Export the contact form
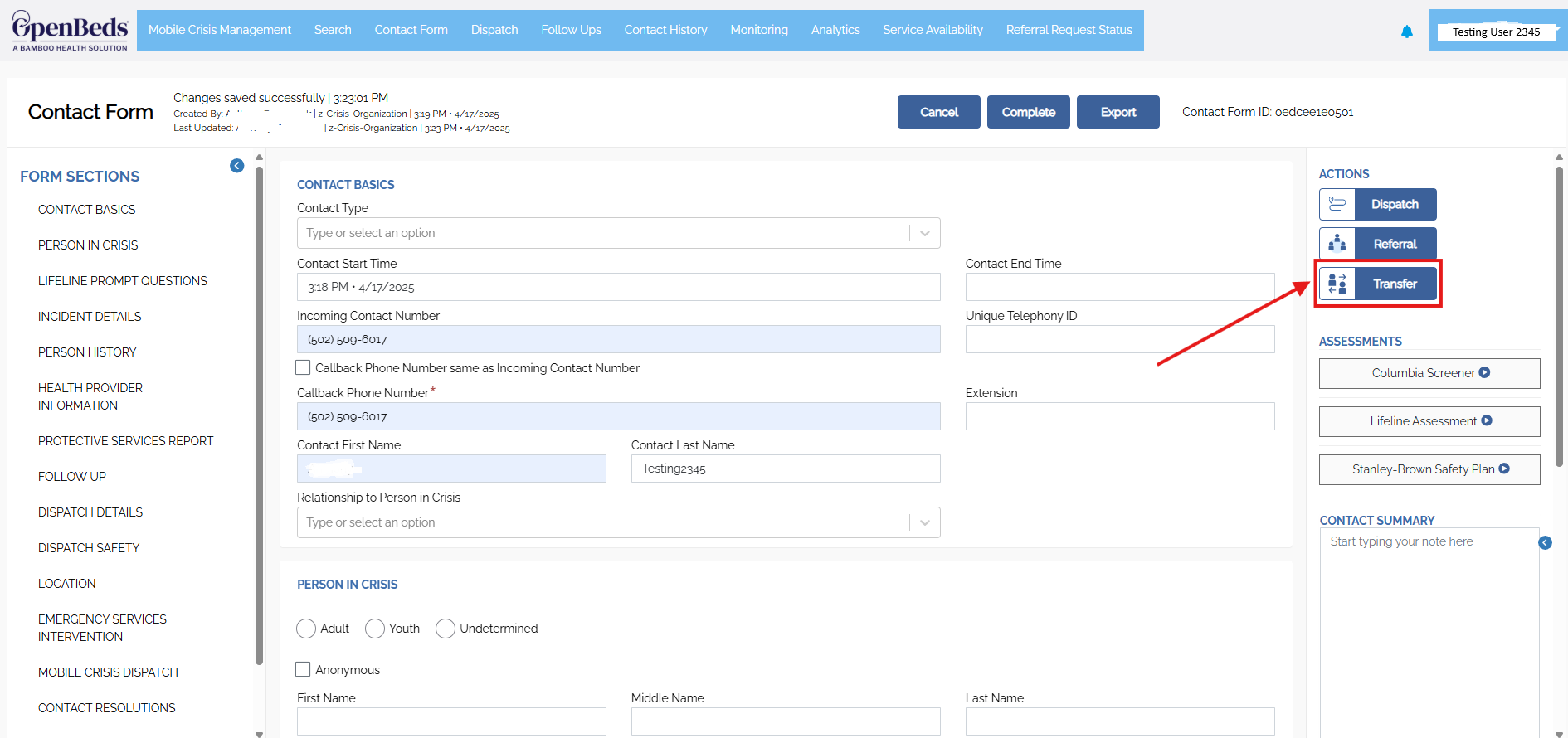 pyautogui.click(x=1118, y=112)
